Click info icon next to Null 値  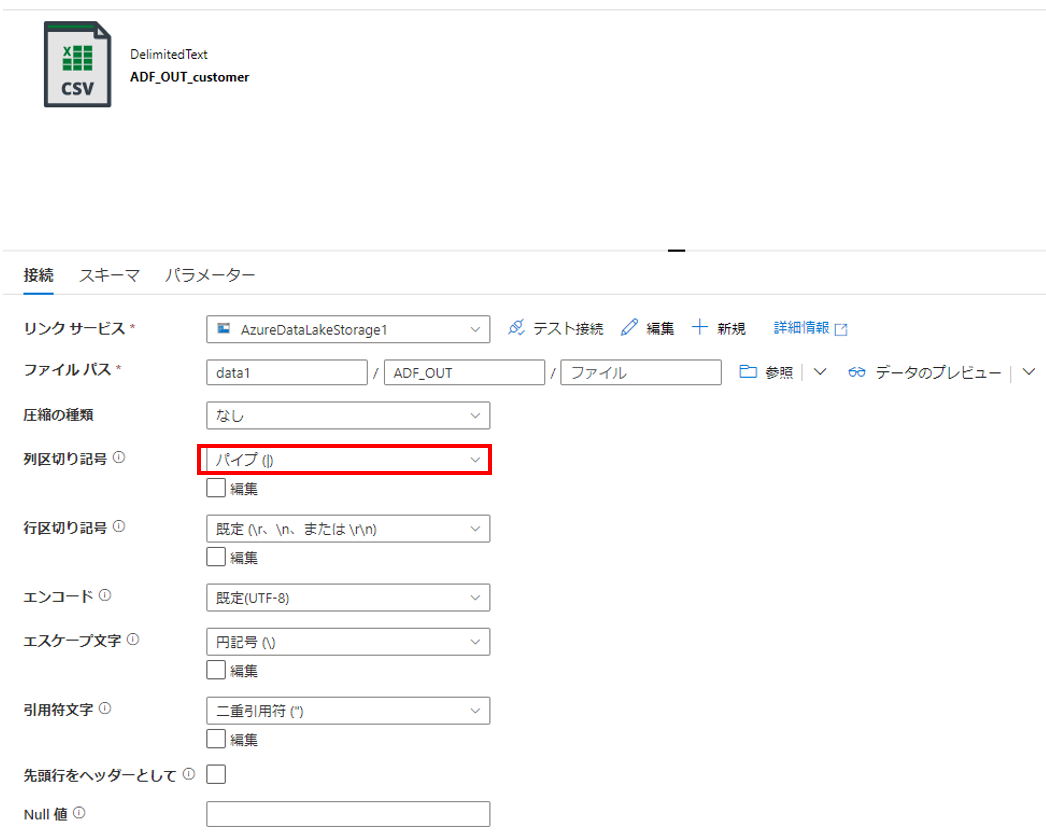tap(79, 813)
